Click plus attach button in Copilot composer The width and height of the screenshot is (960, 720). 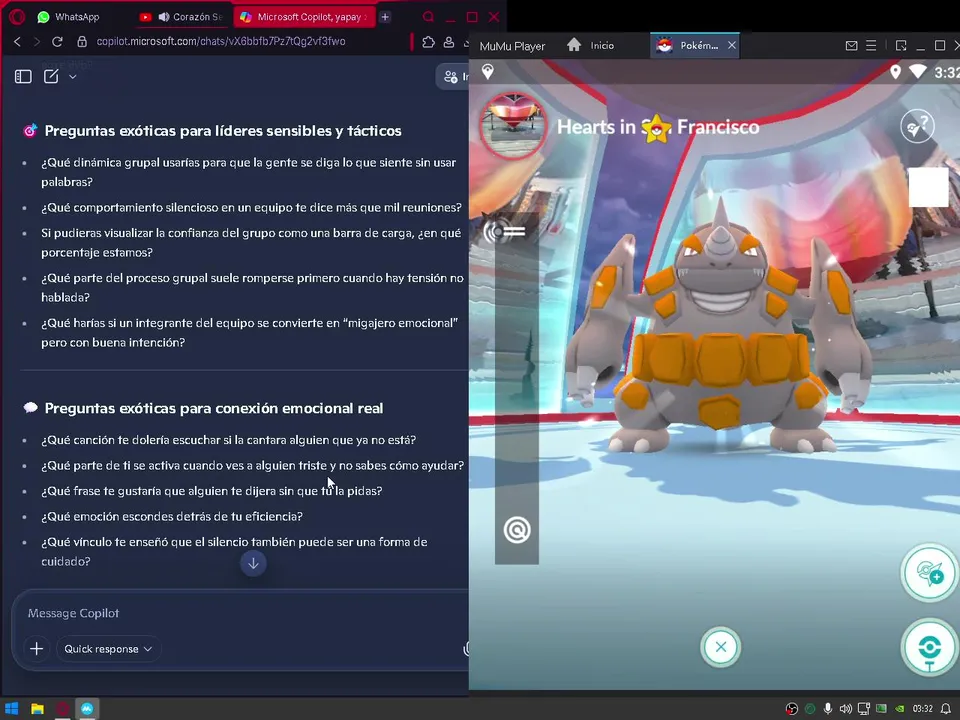click(36, 648)
